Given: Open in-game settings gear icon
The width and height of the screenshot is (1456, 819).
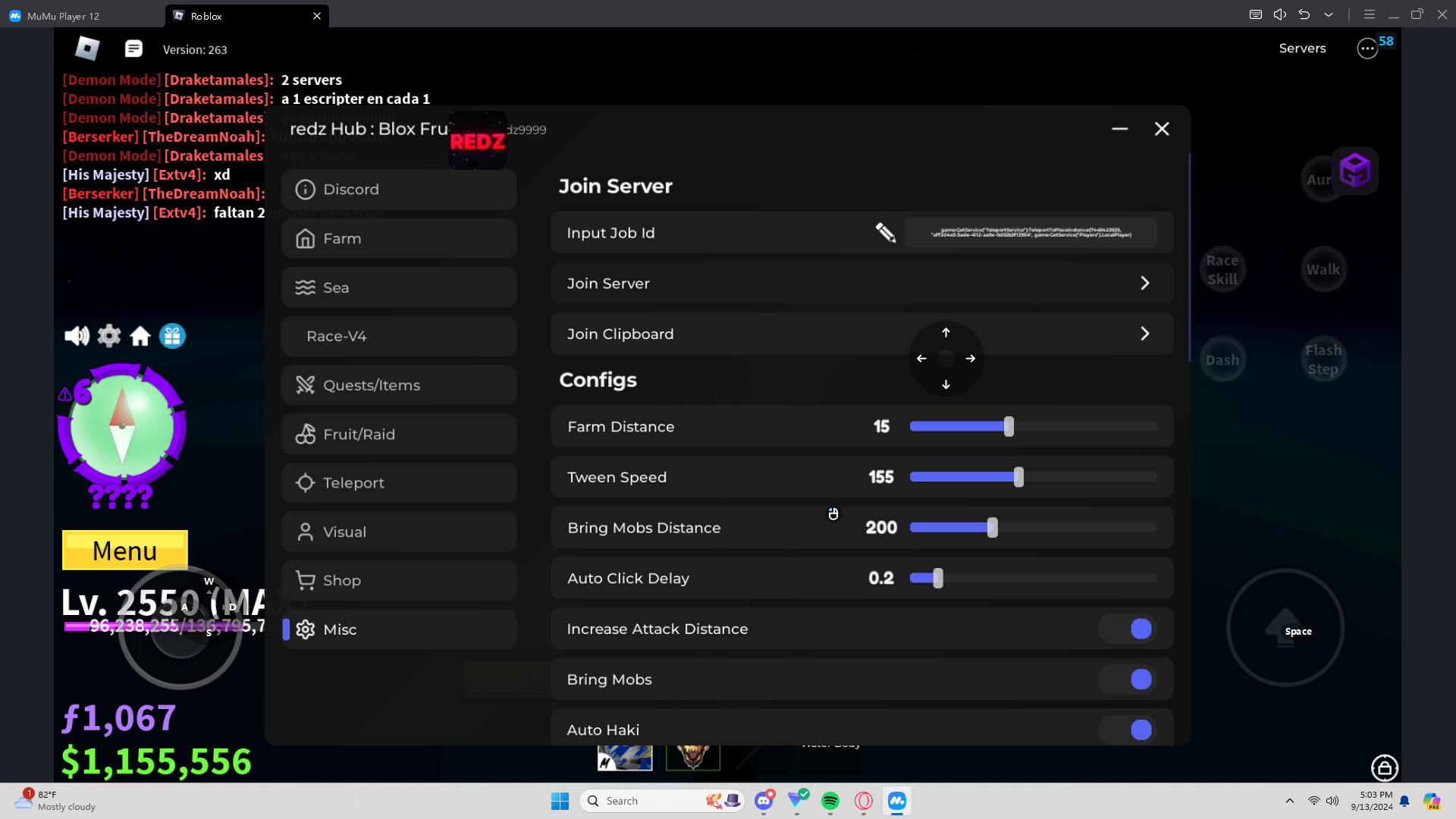Looking at the screenshot, I should click(109, 336).
